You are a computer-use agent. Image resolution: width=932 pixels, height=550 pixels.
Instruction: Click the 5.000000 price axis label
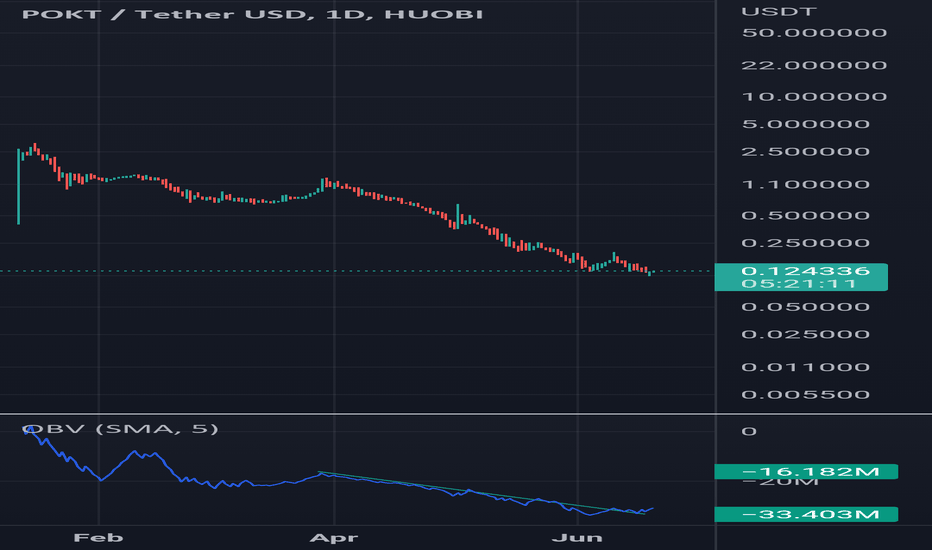[805, 124]
